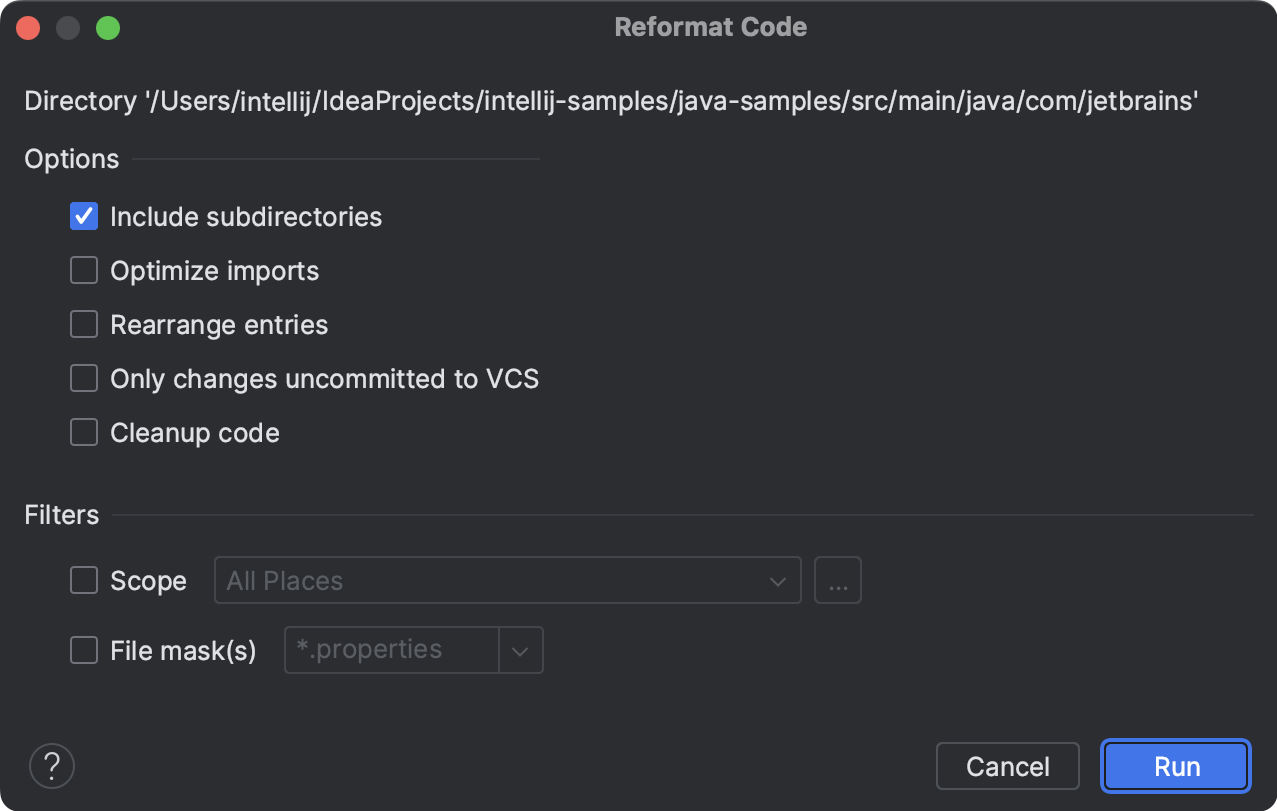This screenshot has height=811, width=1277.
Task: Enable the Optimize imports checkbox
Action: (x=83, y=270)
